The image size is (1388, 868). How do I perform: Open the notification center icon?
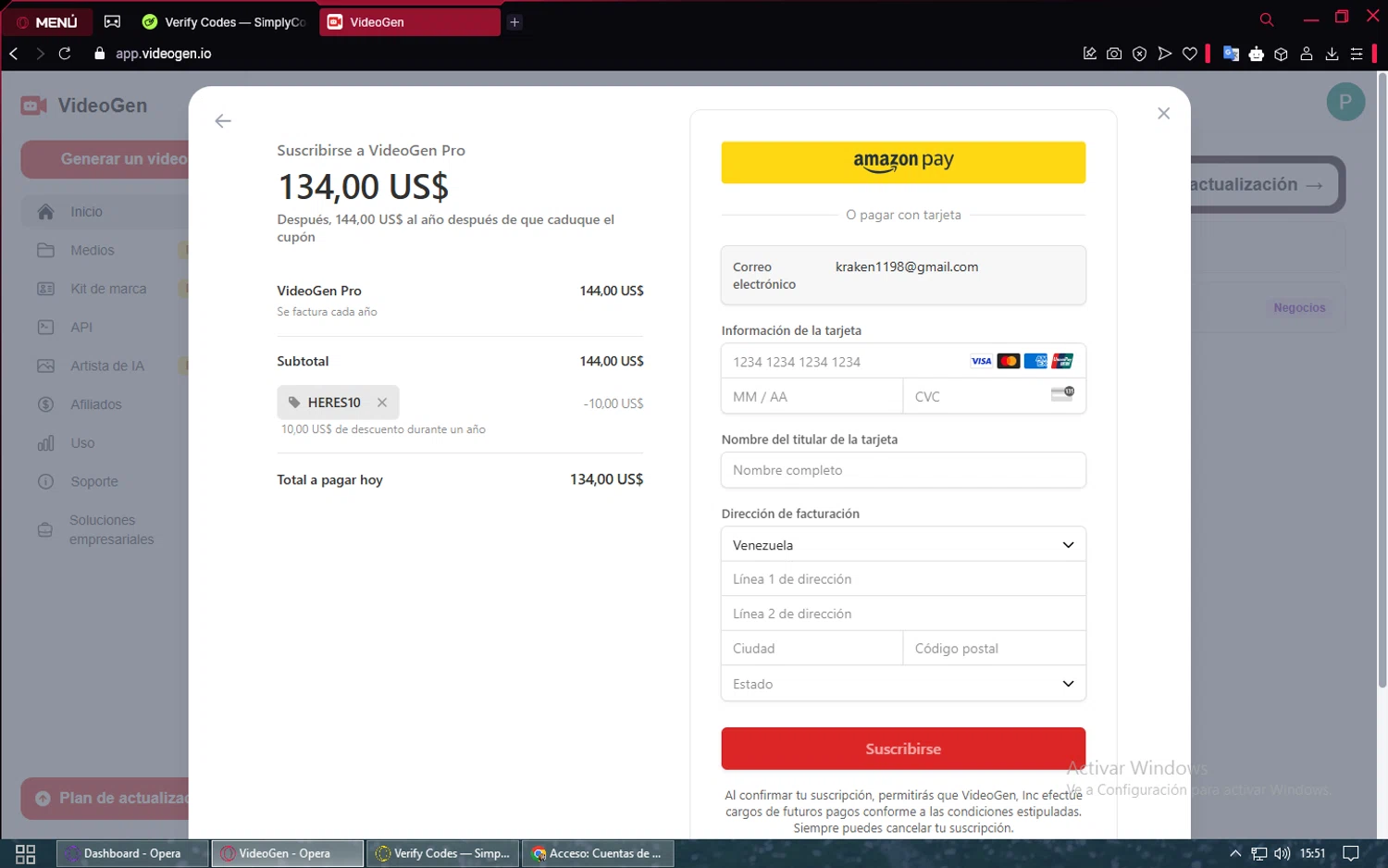(x=1351, y=853)
